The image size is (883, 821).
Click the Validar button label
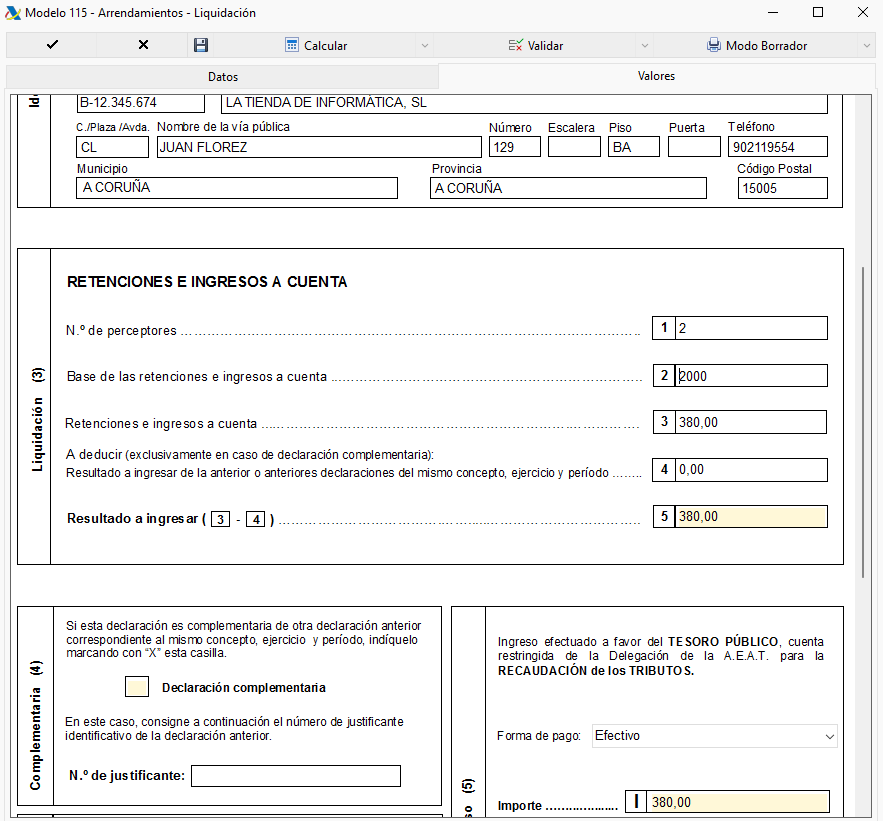[545, 46]
